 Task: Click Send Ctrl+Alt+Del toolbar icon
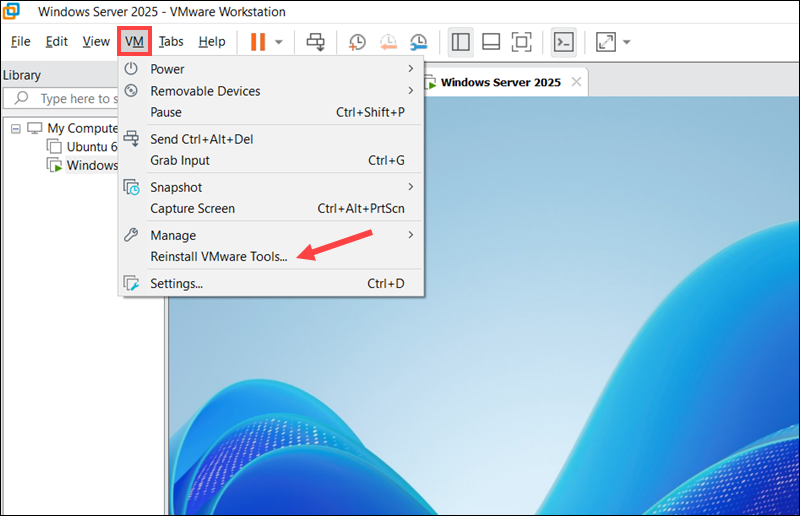click(316, 42)
